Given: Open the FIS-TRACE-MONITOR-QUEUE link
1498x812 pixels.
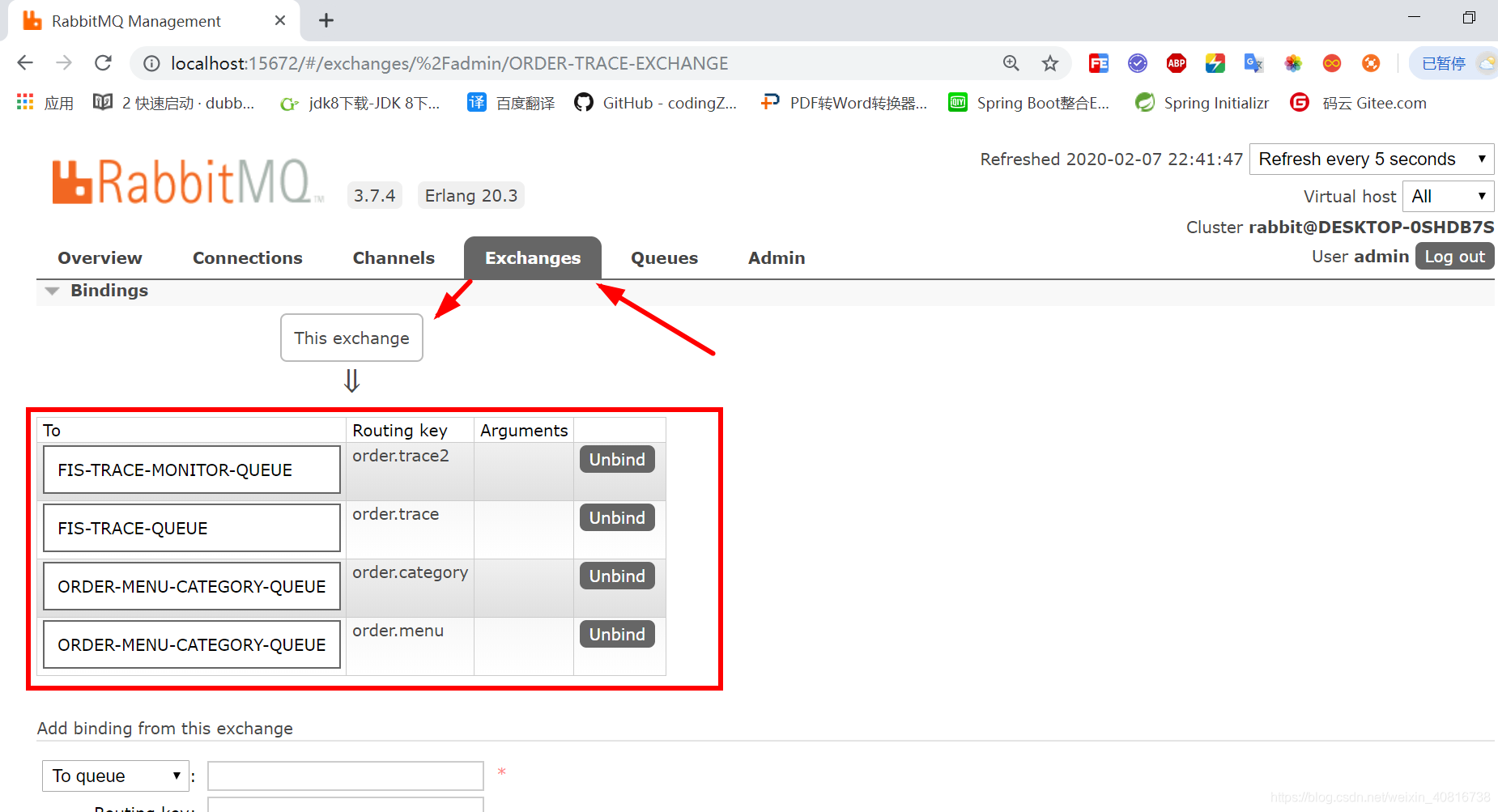Looking at the screenshot, I should point(192,470).
